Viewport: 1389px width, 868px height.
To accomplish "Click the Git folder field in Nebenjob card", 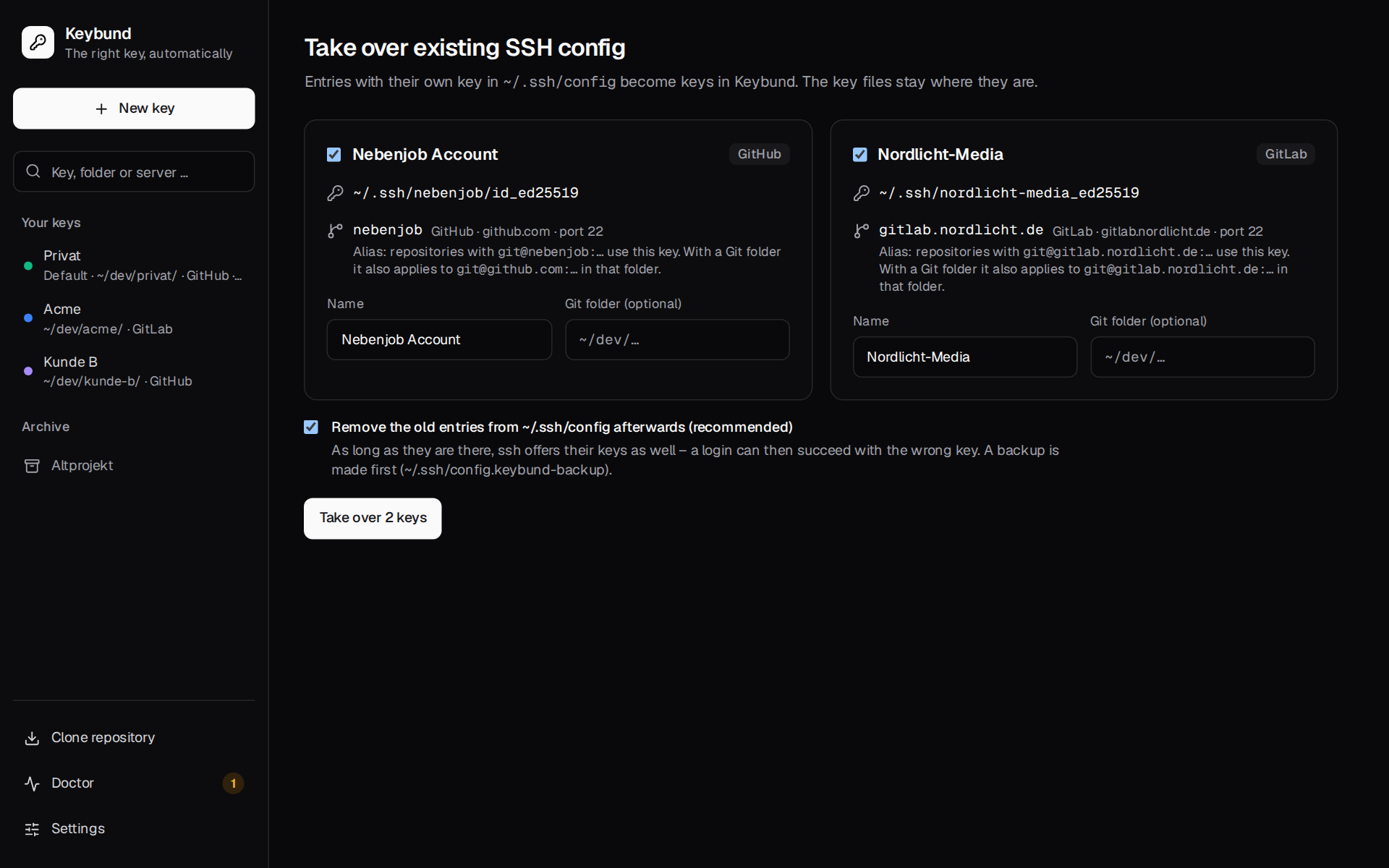I will [677, 340].
